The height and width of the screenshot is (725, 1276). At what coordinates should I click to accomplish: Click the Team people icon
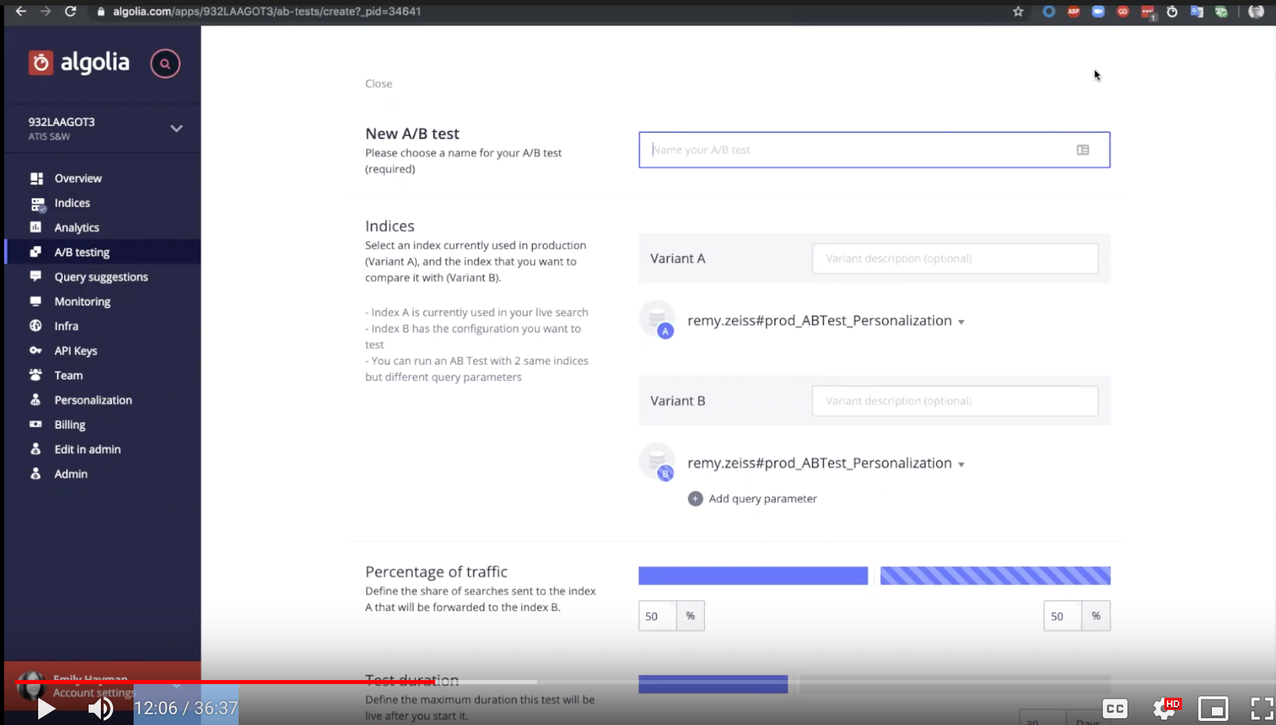coord(36,375)
